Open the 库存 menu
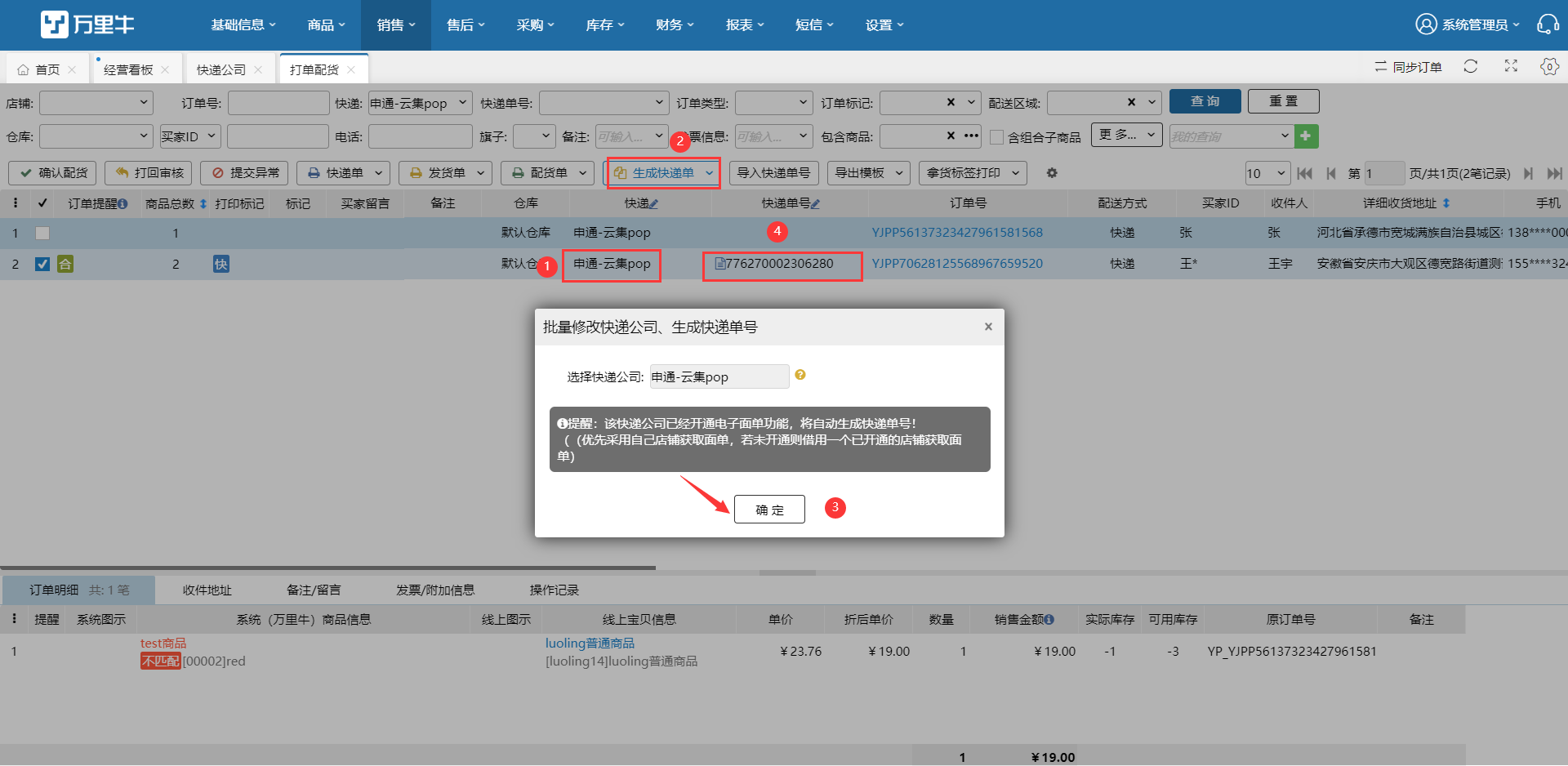The height and width of the screenshot is (766, 1568). tap(605, 25)
